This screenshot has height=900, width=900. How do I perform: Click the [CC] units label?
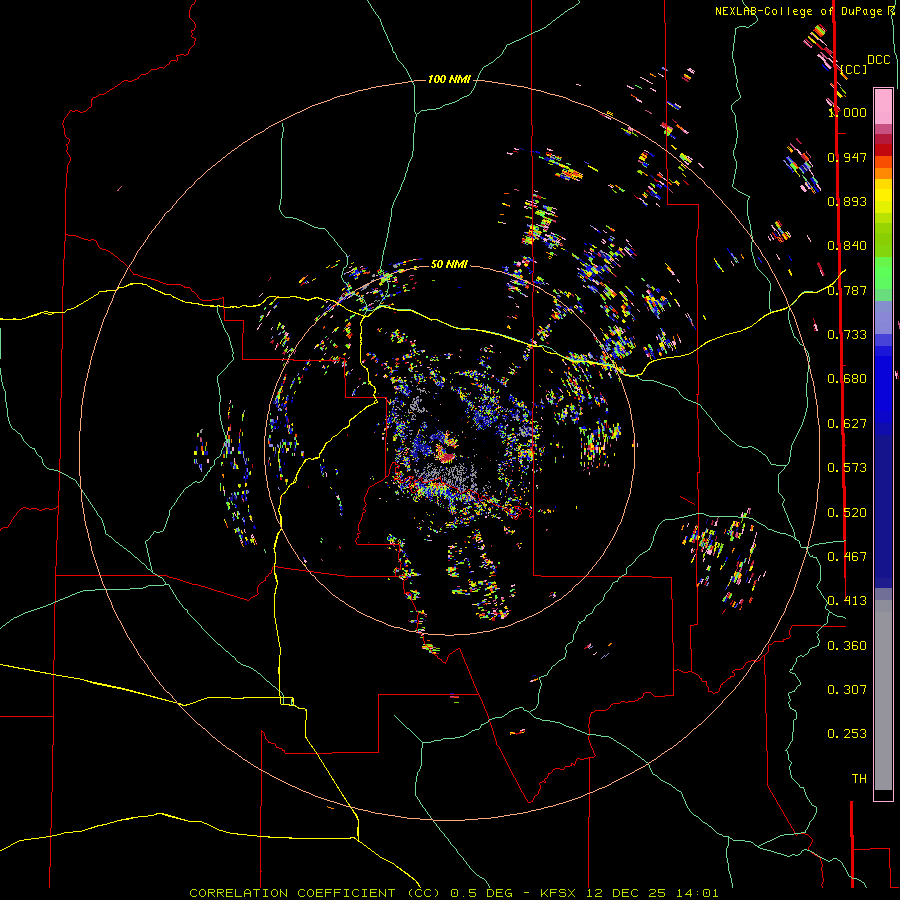[x=854, y=69]
